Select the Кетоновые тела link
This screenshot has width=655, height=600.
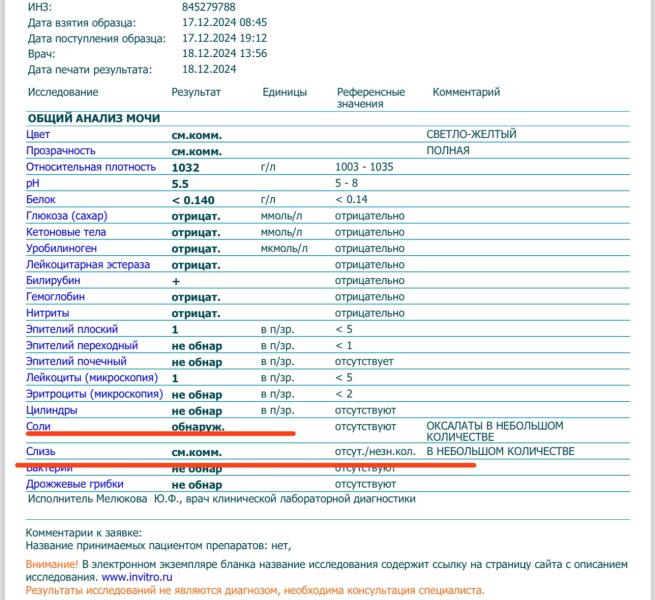66,232
